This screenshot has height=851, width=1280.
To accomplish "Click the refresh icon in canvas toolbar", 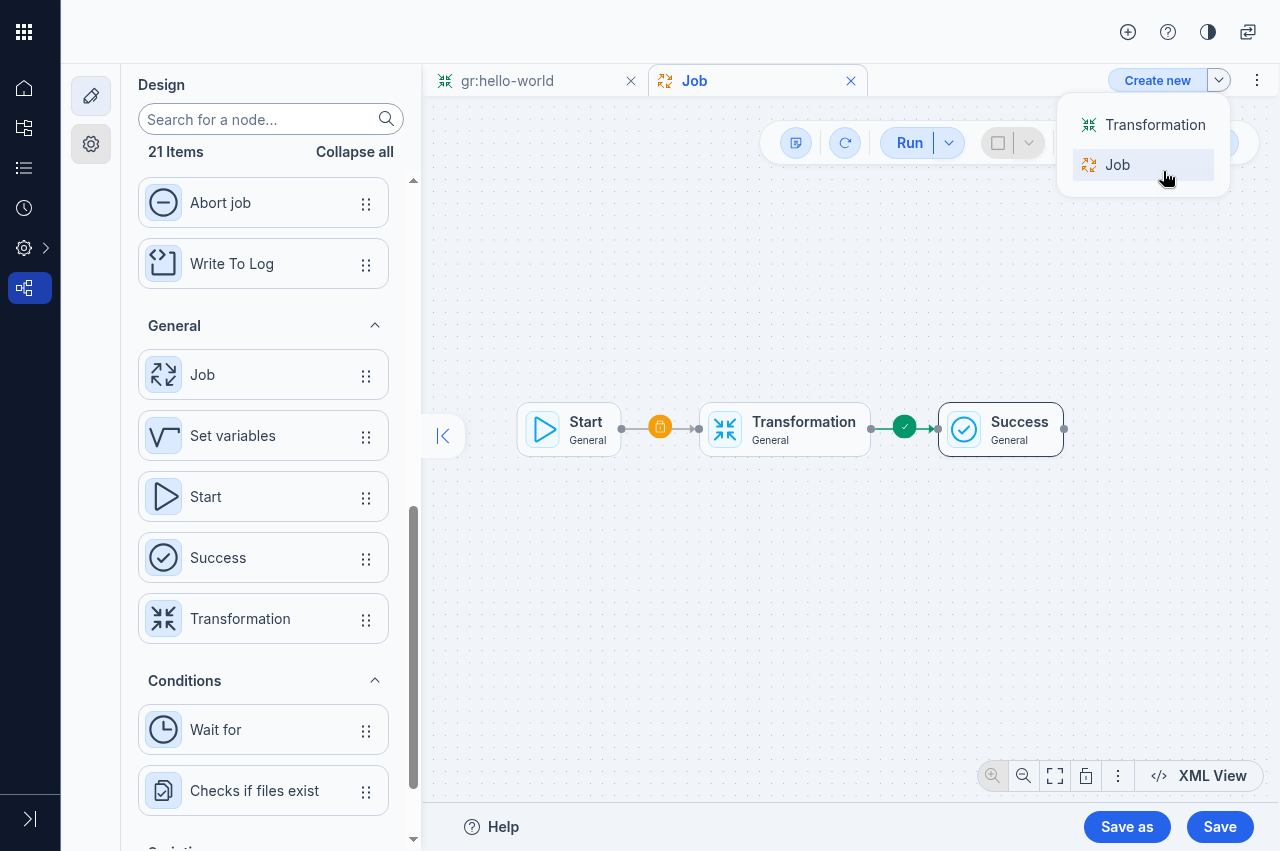I will click(845, 143).
